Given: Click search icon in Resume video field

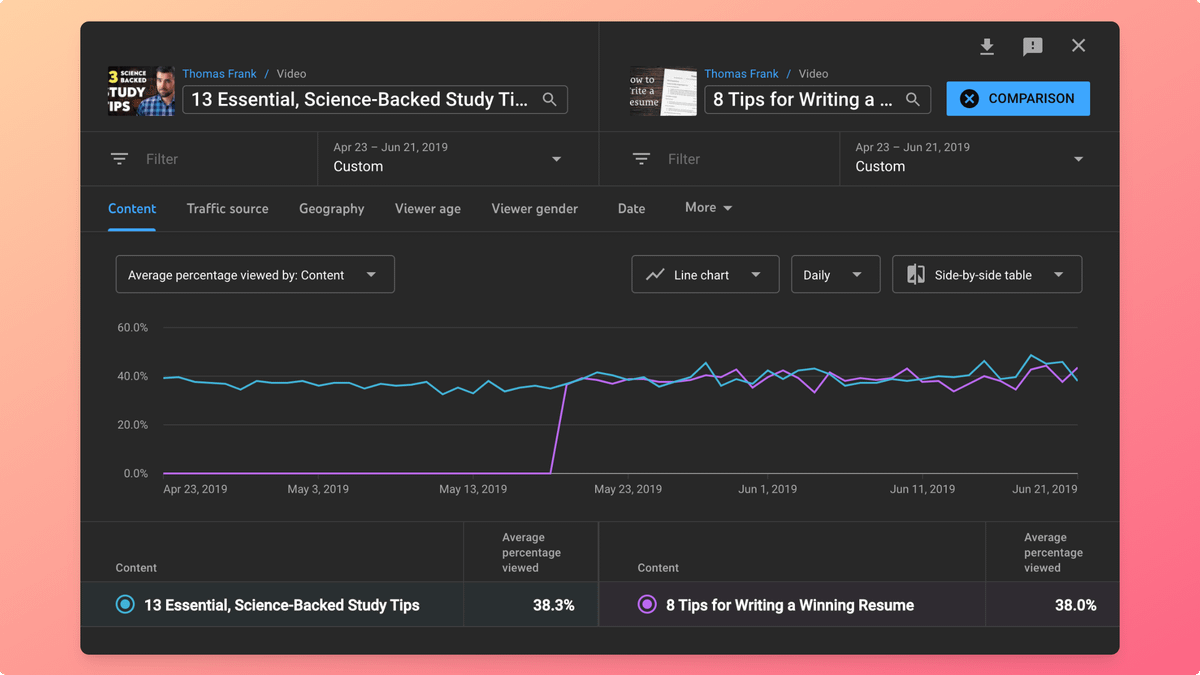Looking at the screenshot, I should point(912,99).
